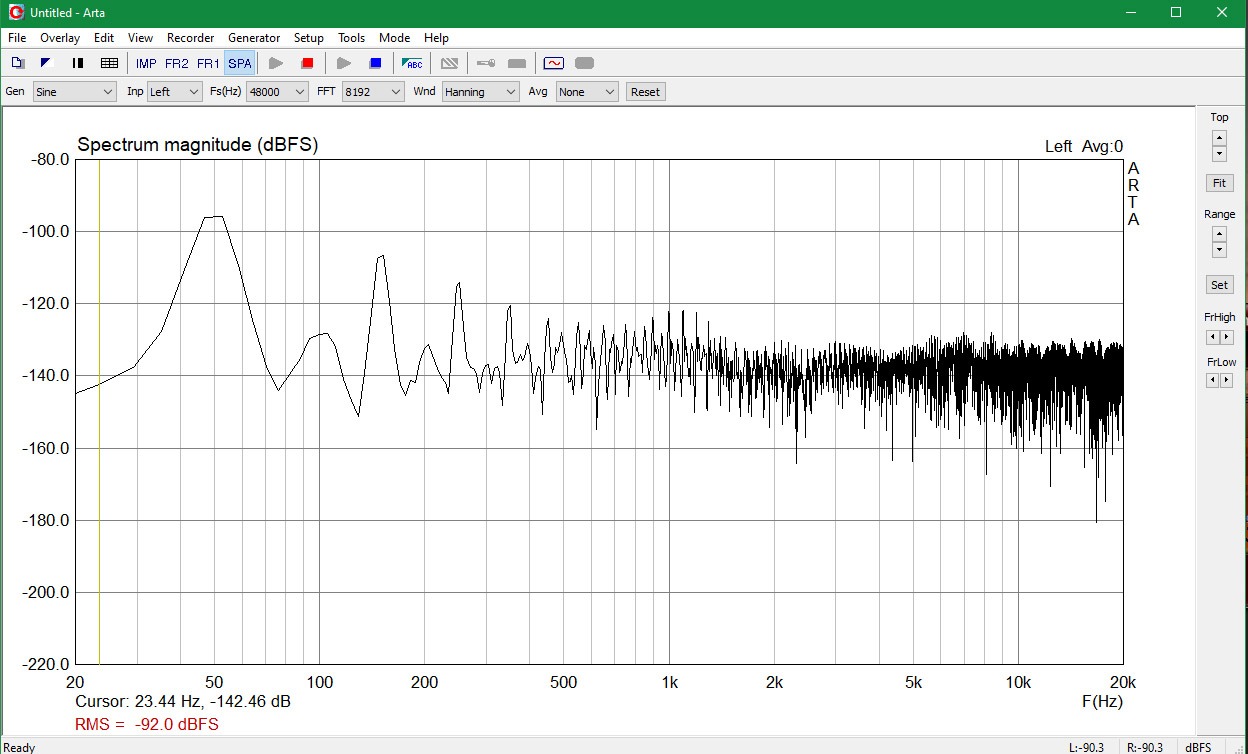Image resolution: width=1248 pixels, height=754 pixels.
Task: Click the Spectrum magnitude (dBFS) title
Action: [198, 145]
